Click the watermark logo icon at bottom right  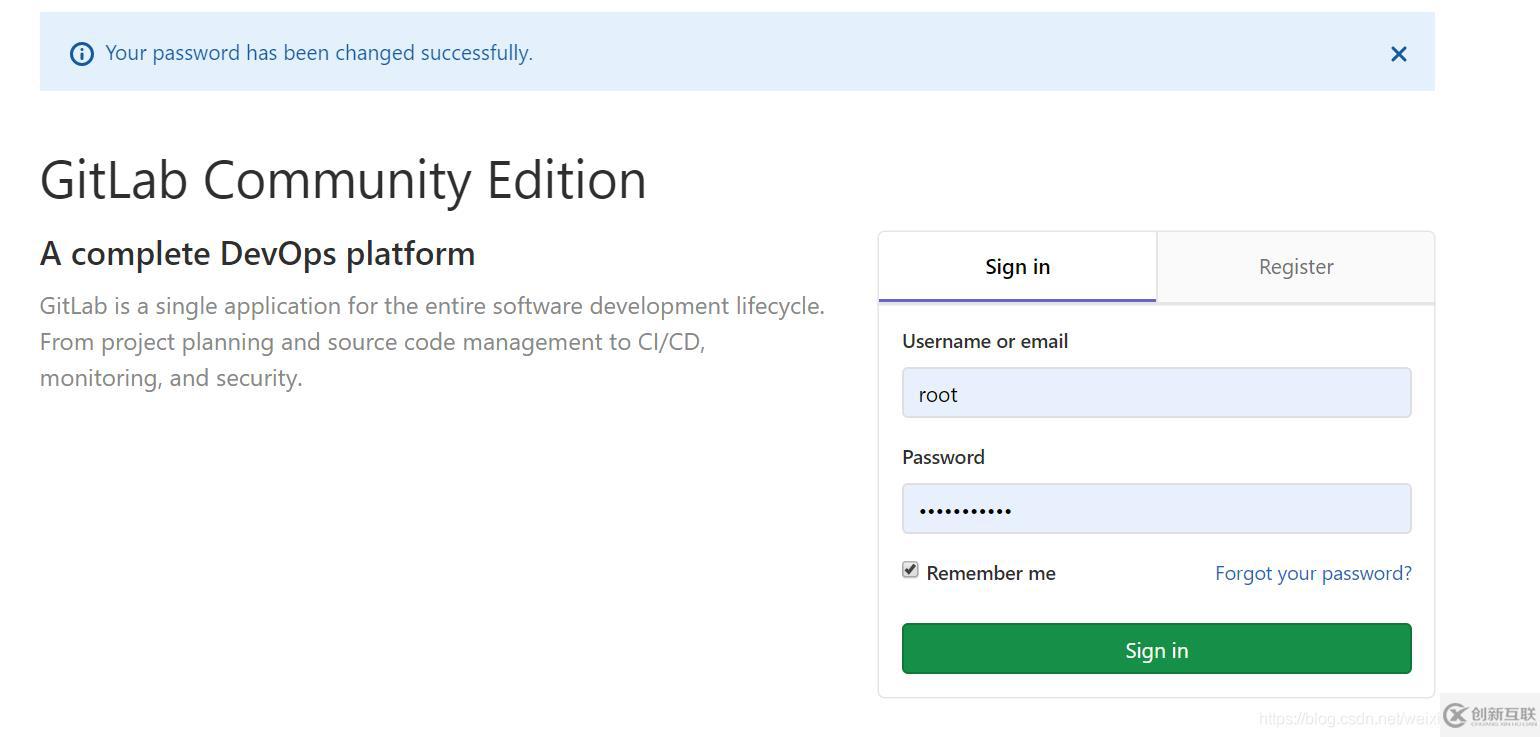(x=1456, y=714)
